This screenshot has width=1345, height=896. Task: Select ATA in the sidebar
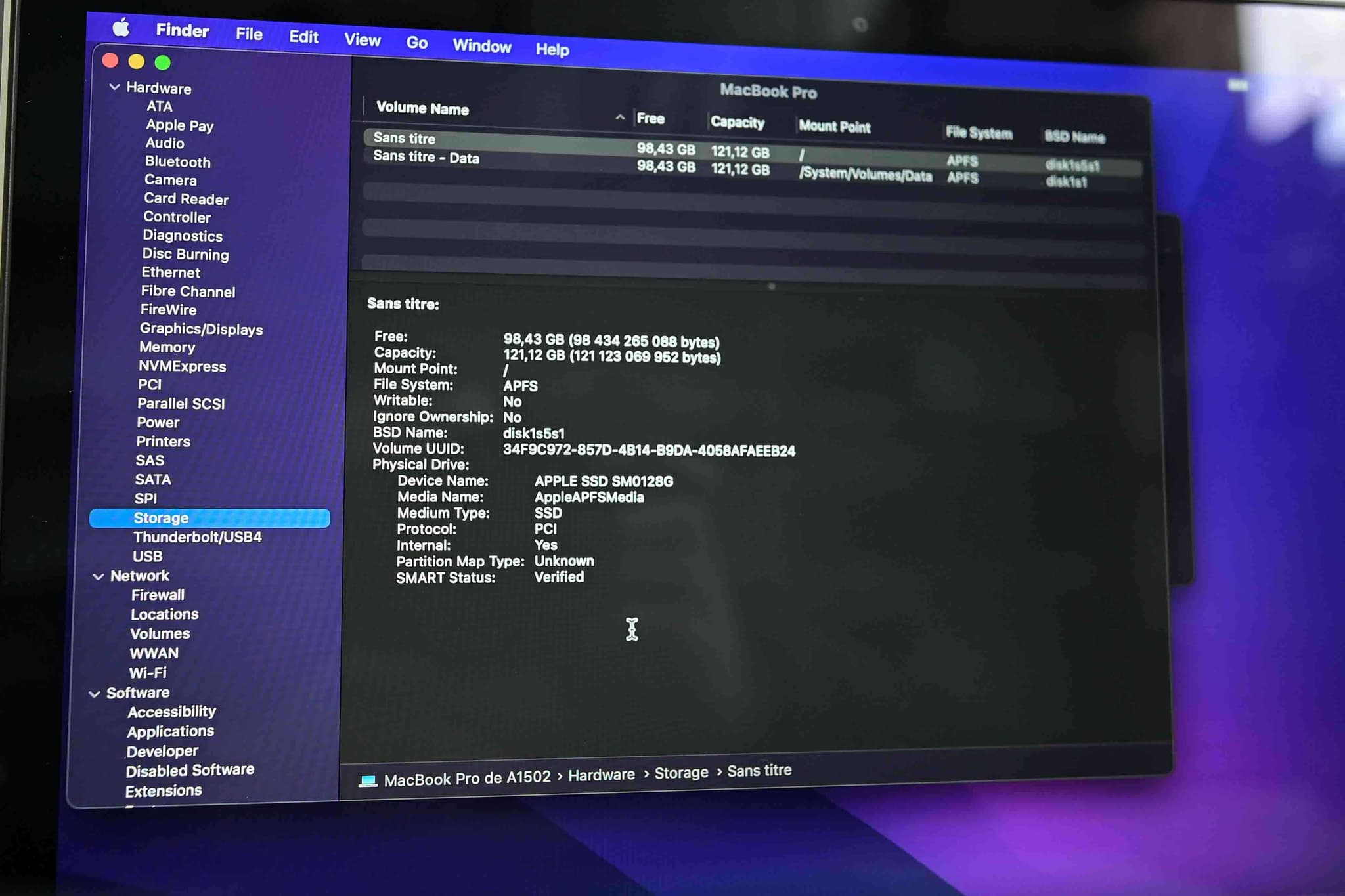pyautogui.click(x=160, y=106)
